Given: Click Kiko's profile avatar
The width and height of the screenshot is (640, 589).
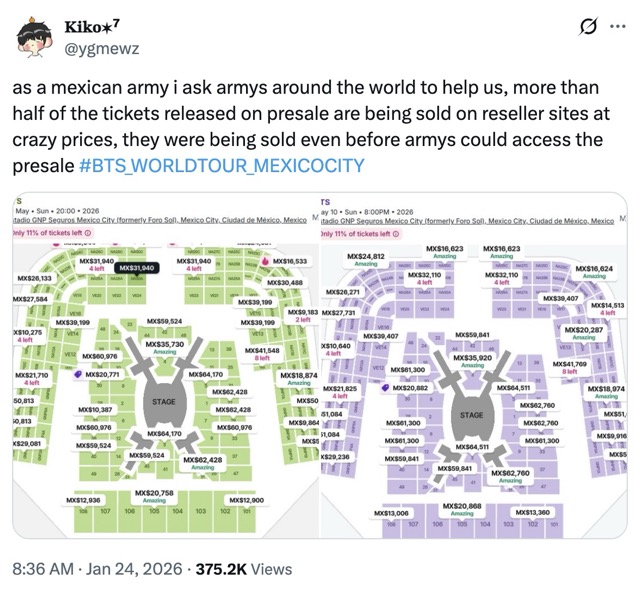Looking at the screenshot, I should pyautogui.click(x=34, y=34).
